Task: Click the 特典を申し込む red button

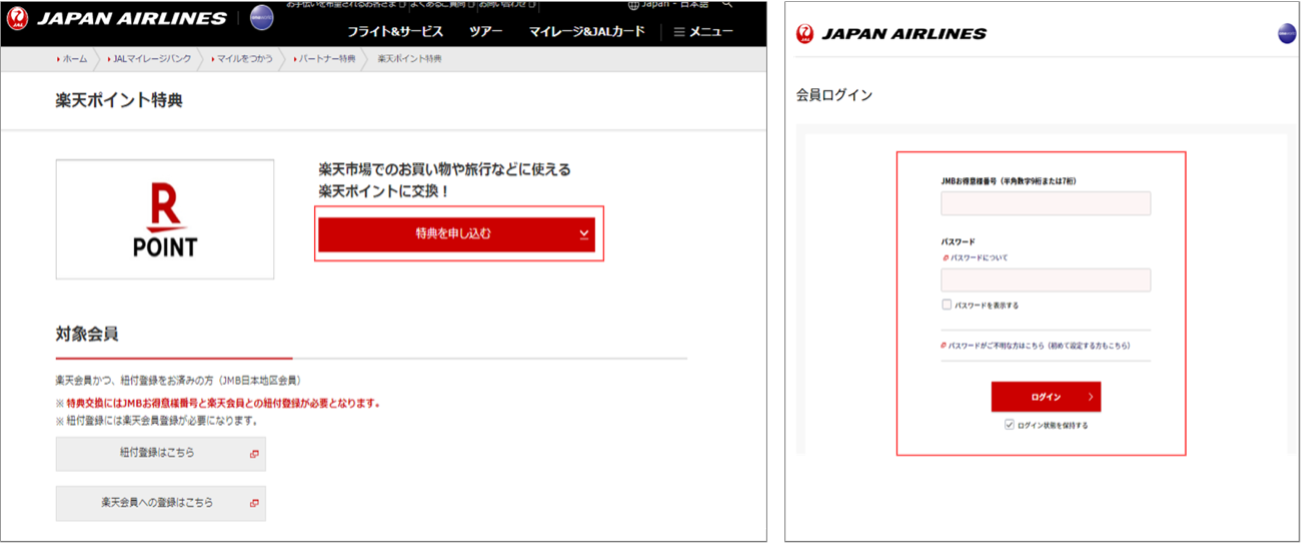Action: (x=457, y=234)
